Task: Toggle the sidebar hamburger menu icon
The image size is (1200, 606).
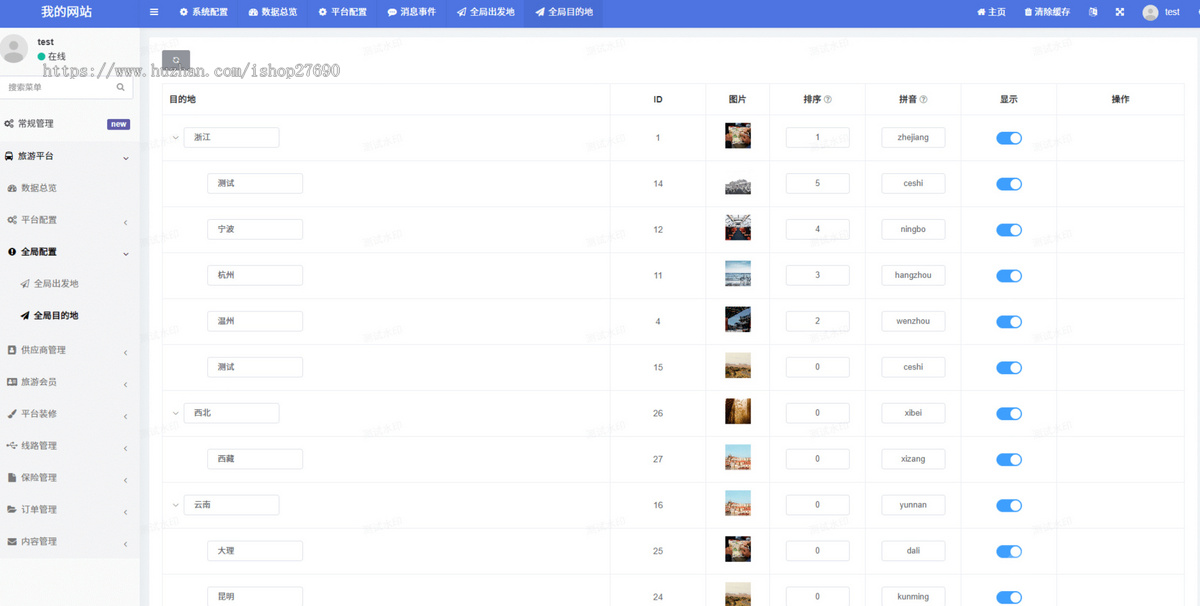Action: click(x=154, y=12)
